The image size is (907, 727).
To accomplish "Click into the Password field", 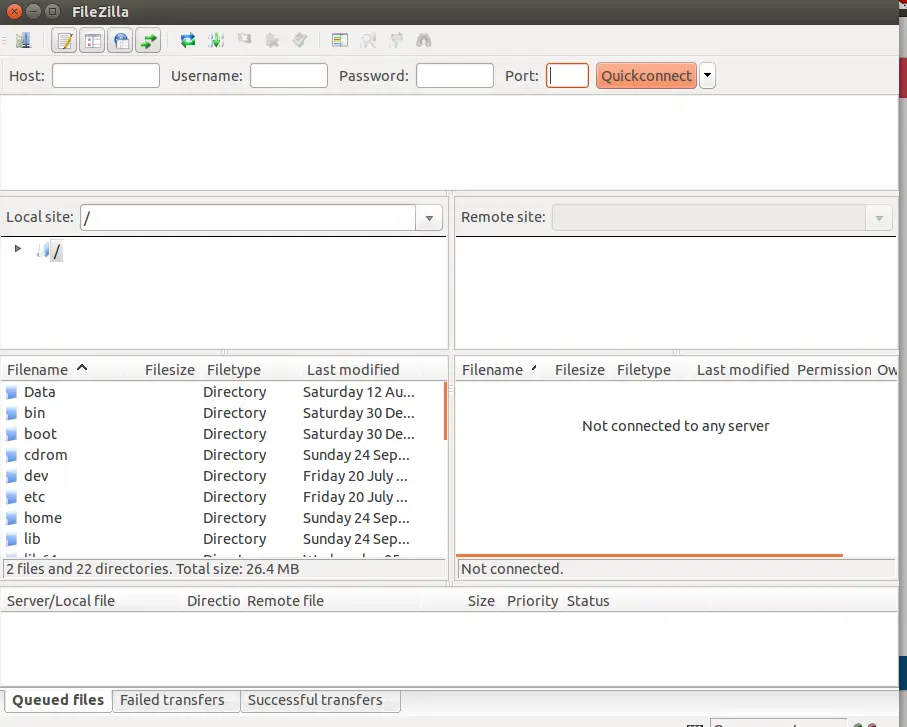I will click(x=455, y=76).
